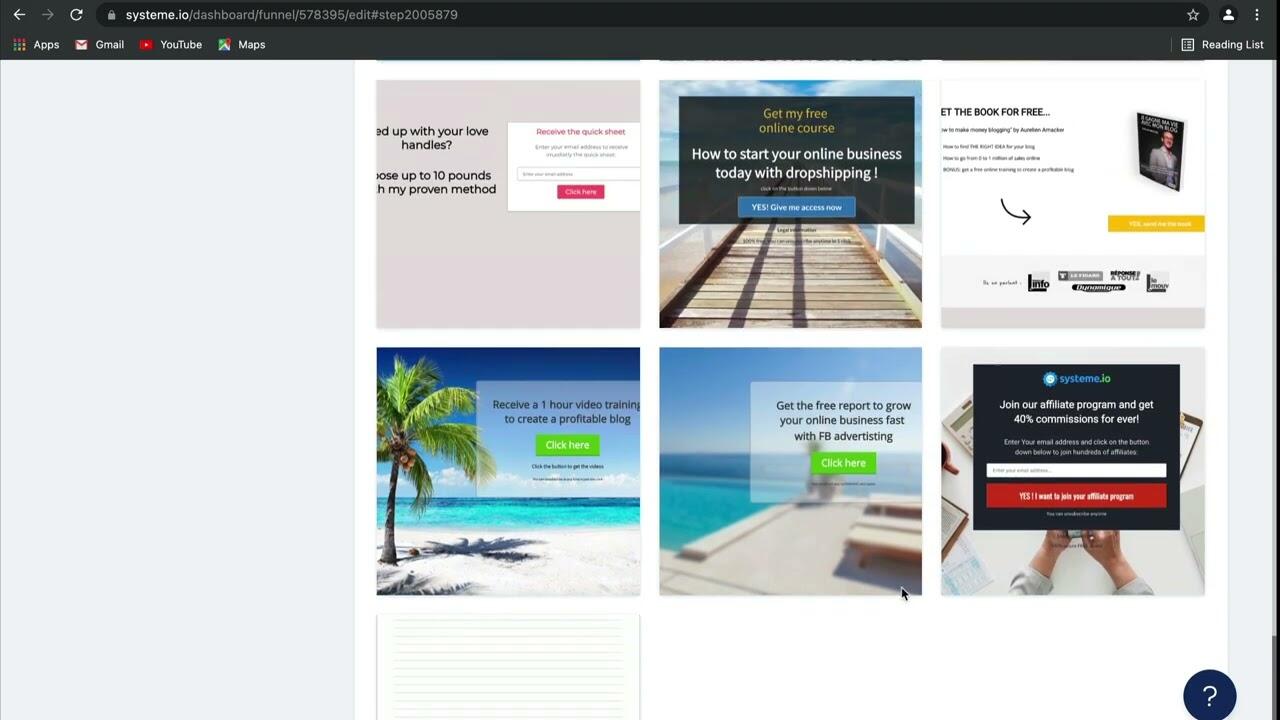Select the palm tree video training template

pos(508,471)
